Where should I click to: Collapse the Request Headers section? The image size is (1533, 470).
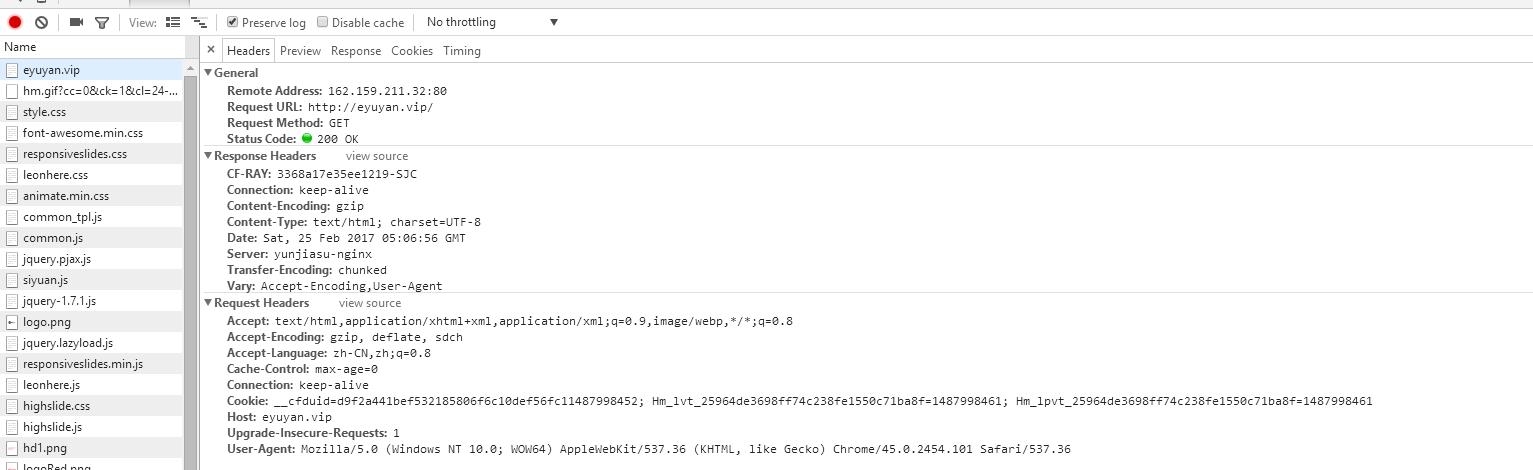point(208,303)
